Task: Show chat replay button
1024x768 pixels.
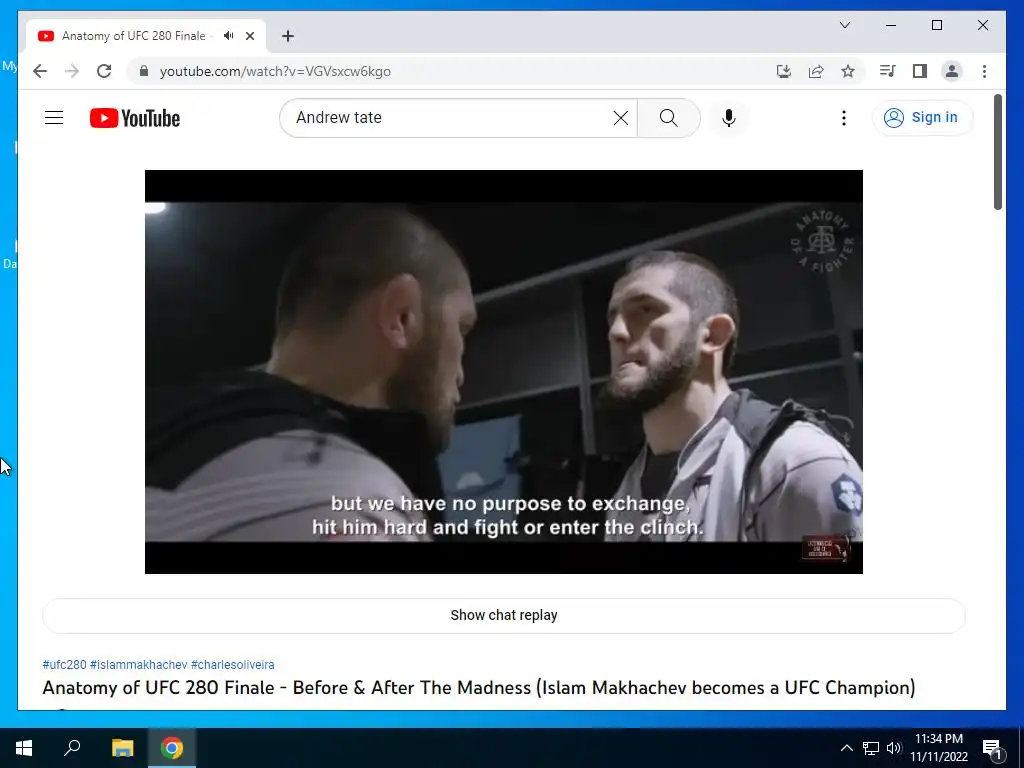Action: click(504, 615)
